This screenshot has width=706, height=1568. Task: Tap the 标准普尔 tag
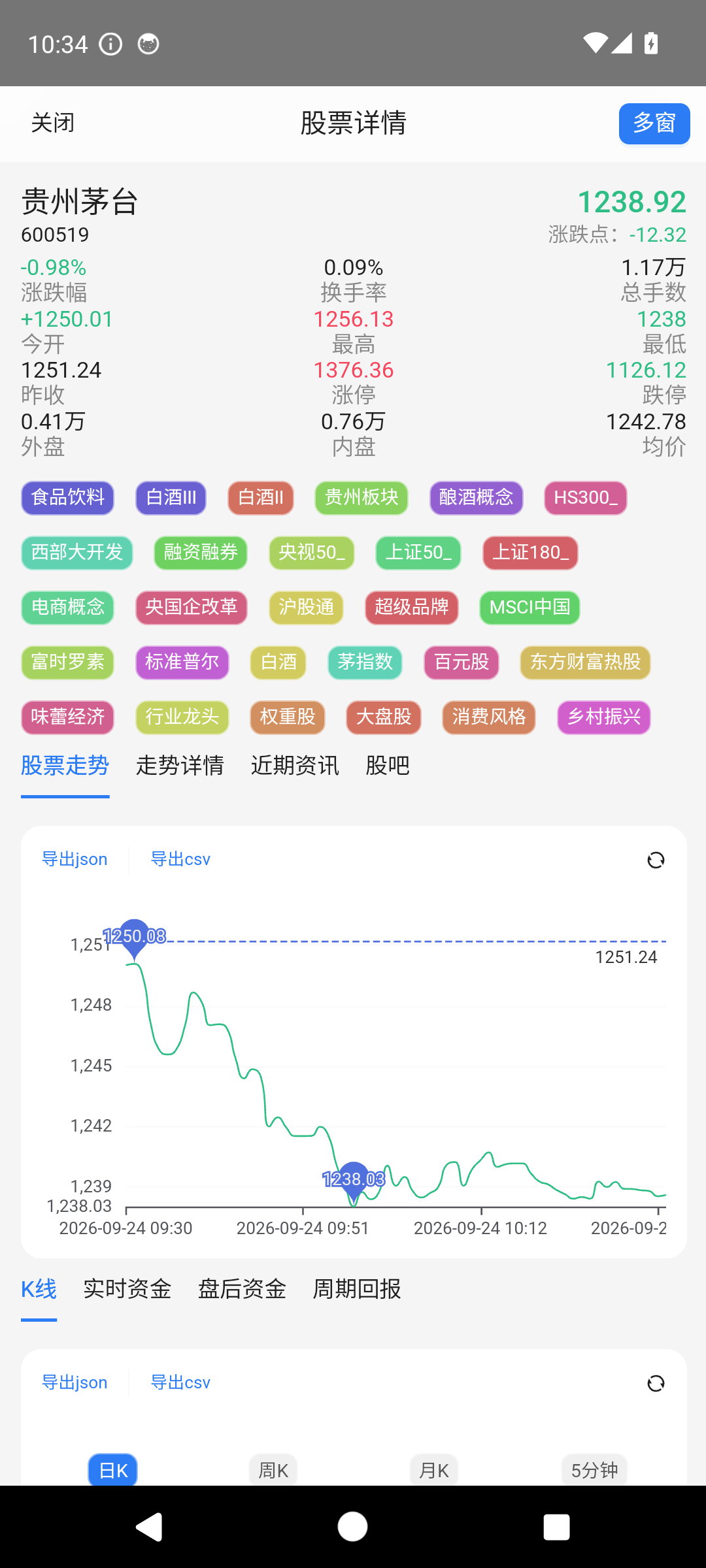pyautogui.click(x=182, y=662)
